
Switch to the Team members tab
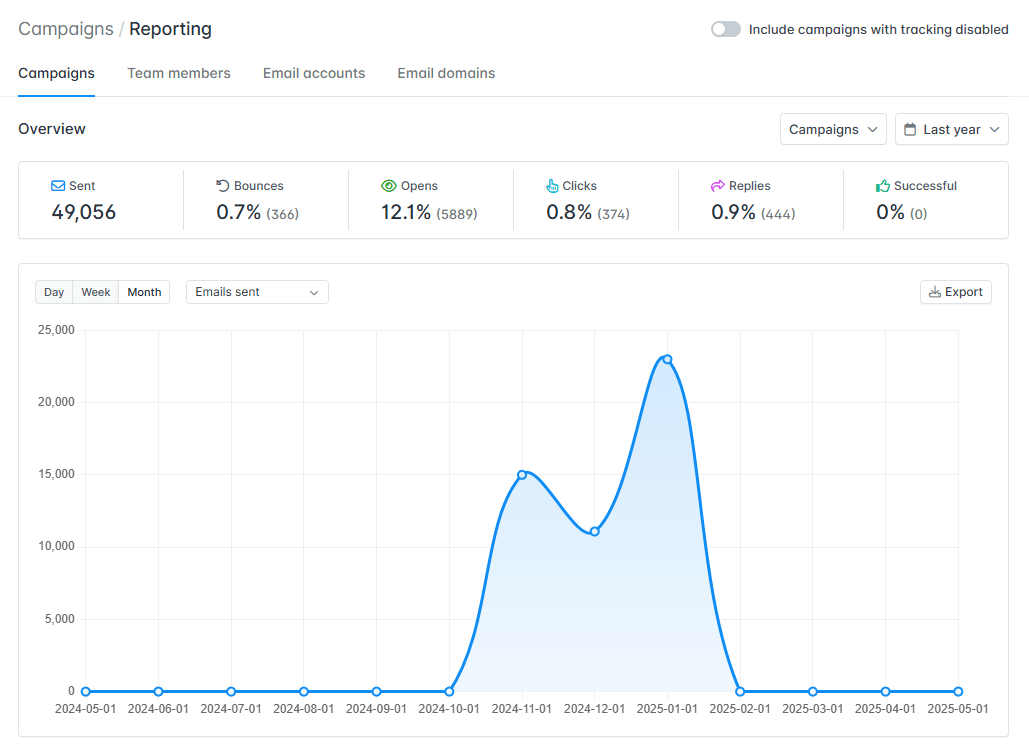click(179, 73)
